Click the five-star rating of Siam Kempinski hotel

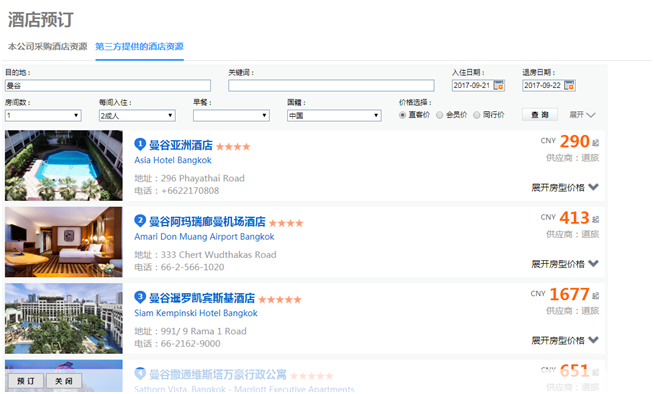point(280,300)
